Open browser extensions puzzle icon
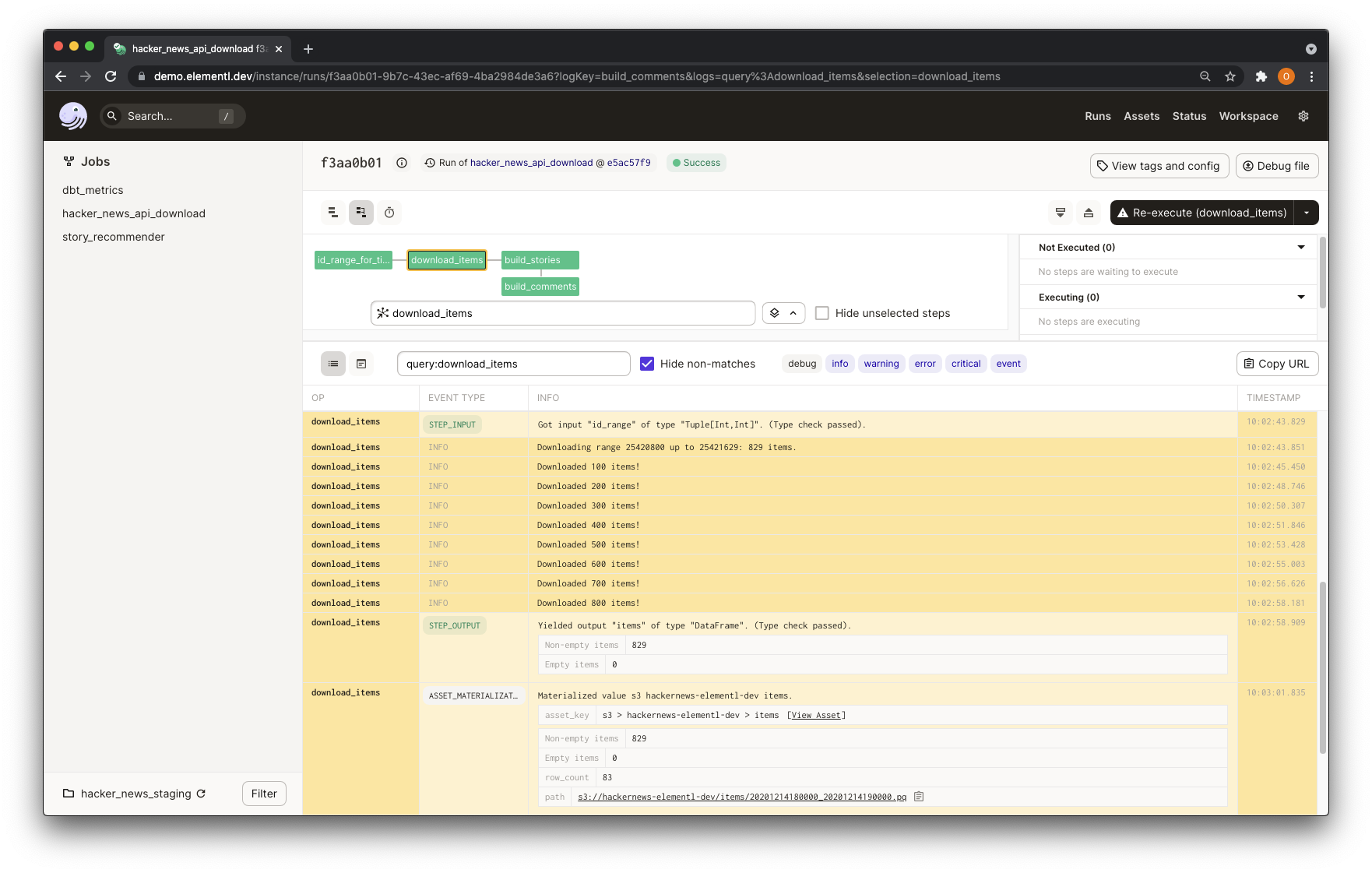Viewport: 1372px width, 873px height. tap(1261, 76)
